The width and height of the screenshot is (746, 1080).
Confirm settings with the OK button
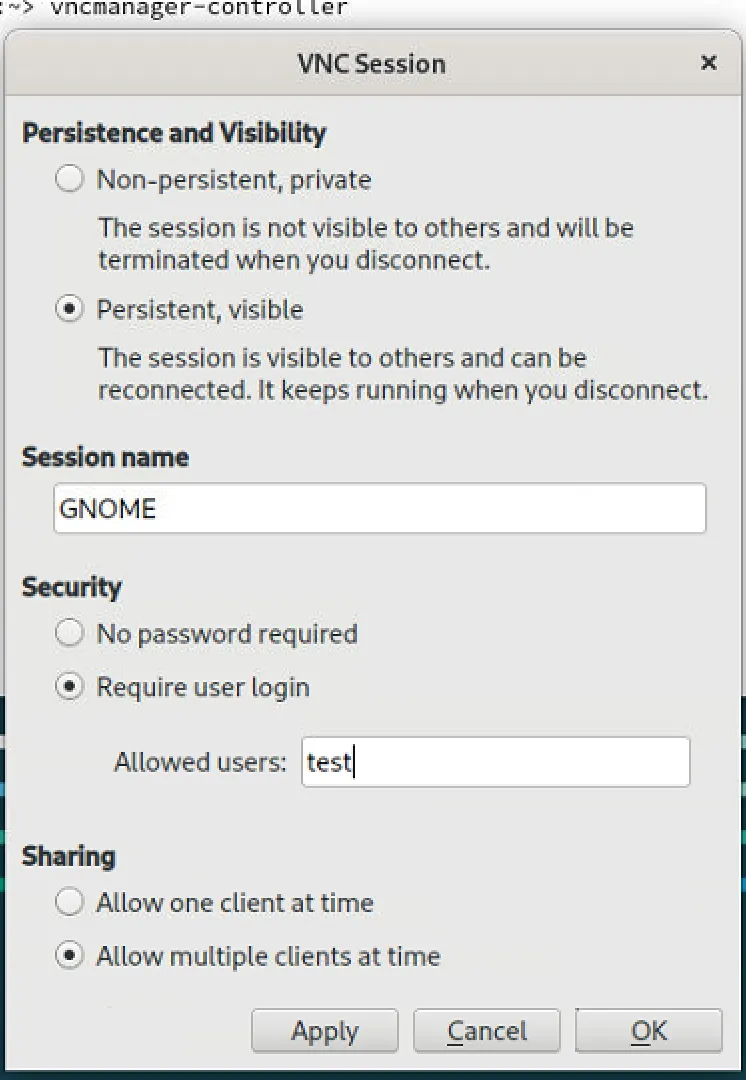click(649, 1031)
